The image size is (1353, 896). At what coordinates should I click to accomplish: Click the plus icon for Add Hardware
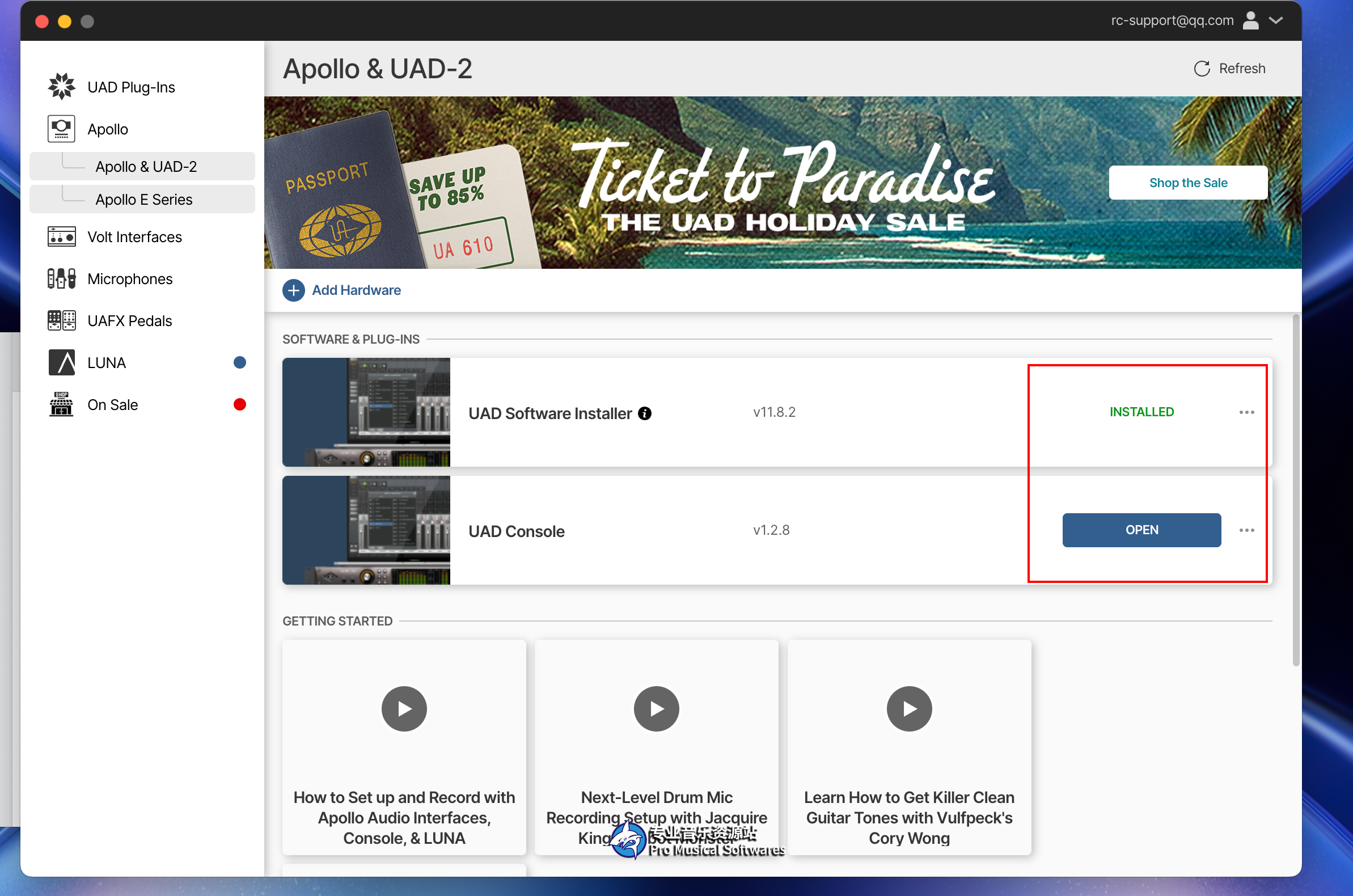pos(294,290)
